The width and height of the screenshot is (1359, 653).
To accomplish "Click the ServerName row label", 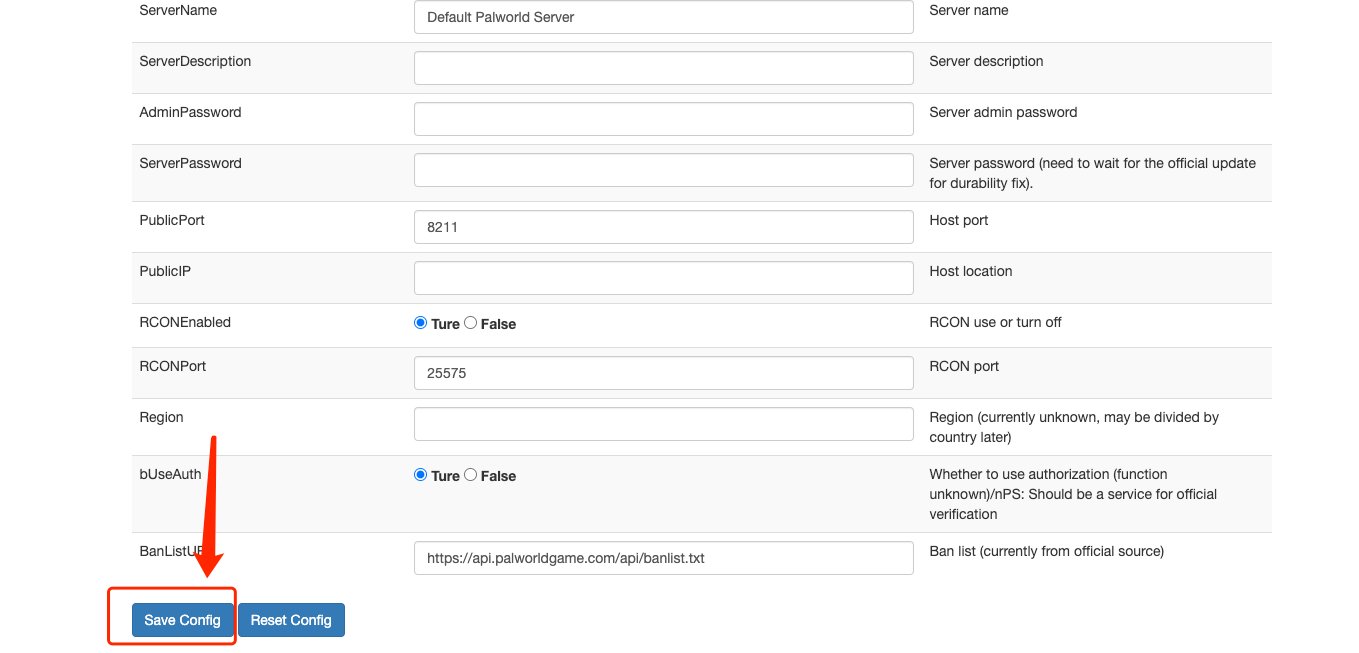I will [x=178, y=11].
